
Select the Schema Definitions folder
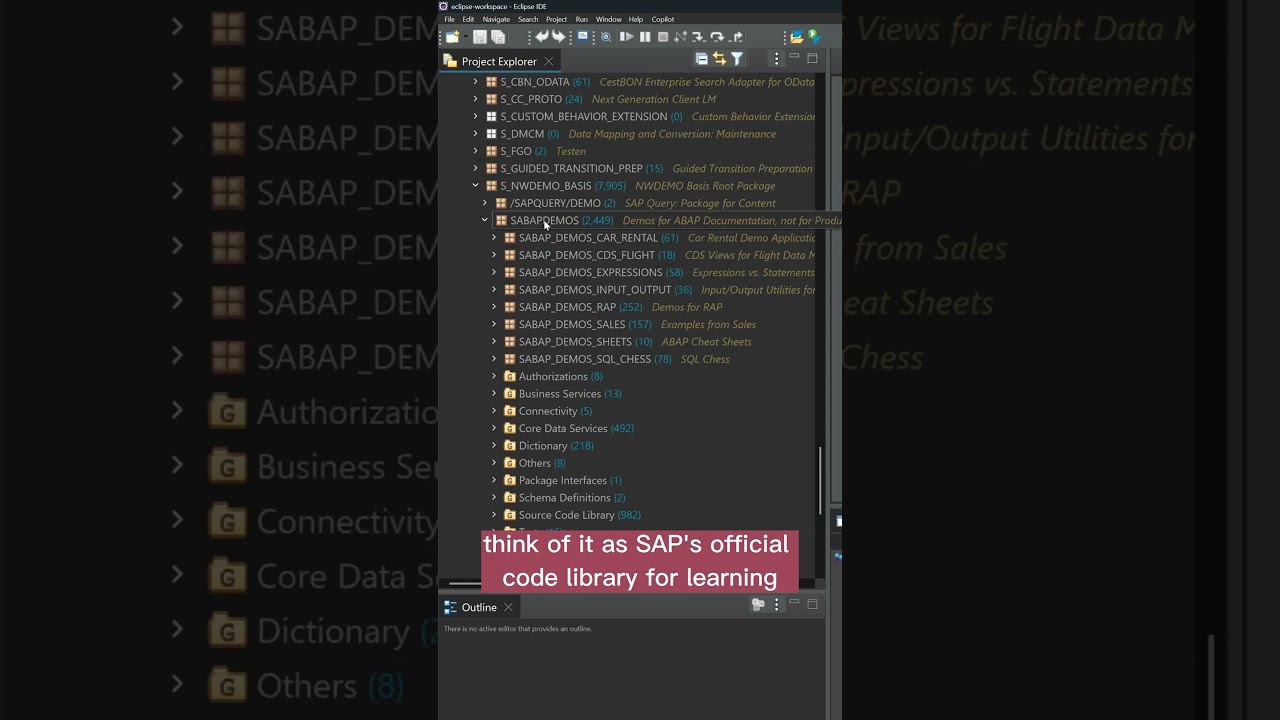click(x=565, y=497)
